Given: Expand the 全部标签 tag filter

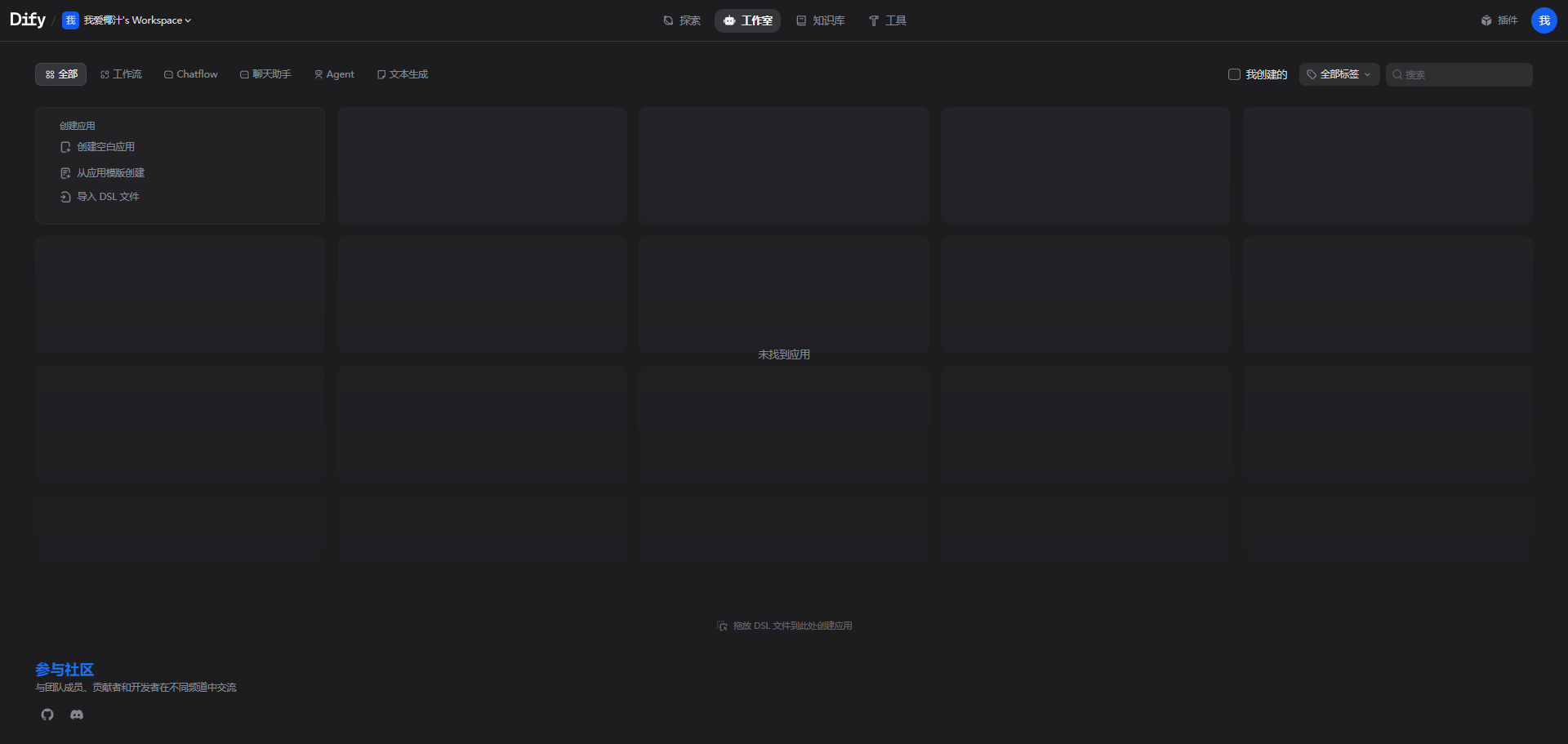Looking at the screenshot, I should (x=1339, y=74).
